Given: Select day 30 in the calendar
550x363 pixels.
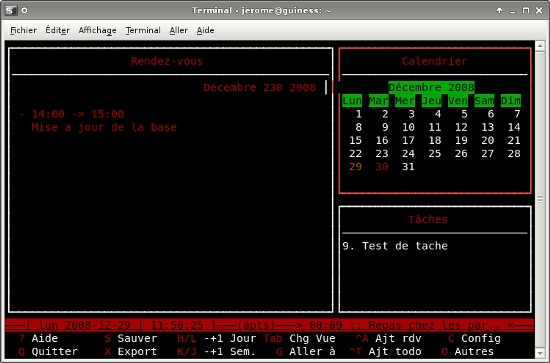Looking at the screenshot, I should pyautogui.click(x=382, y=167).
